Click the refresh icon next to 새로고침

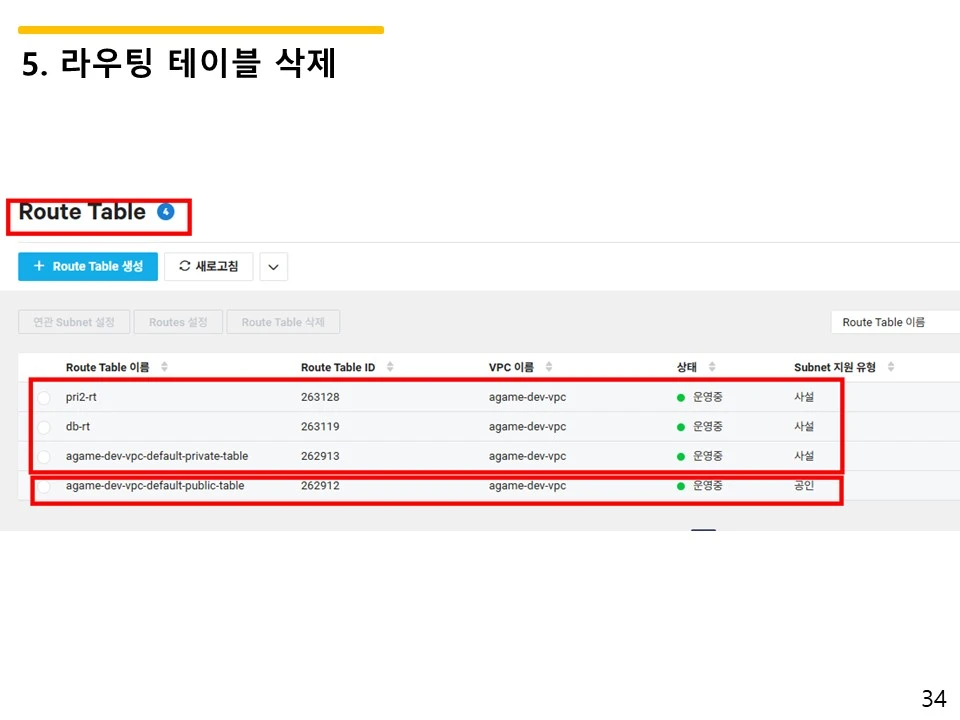point(185,266)
